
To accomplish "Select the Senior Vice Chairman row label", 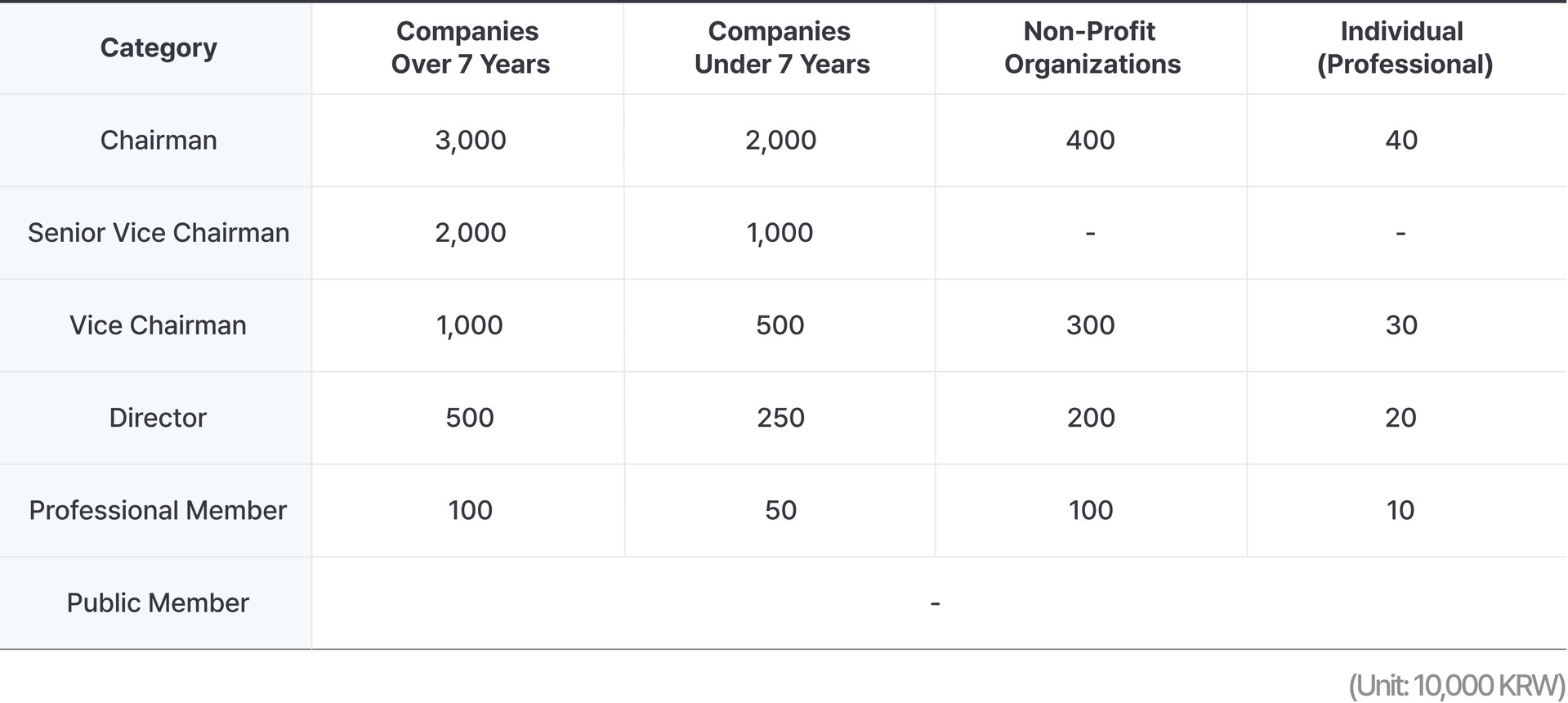I will point(159,233).
